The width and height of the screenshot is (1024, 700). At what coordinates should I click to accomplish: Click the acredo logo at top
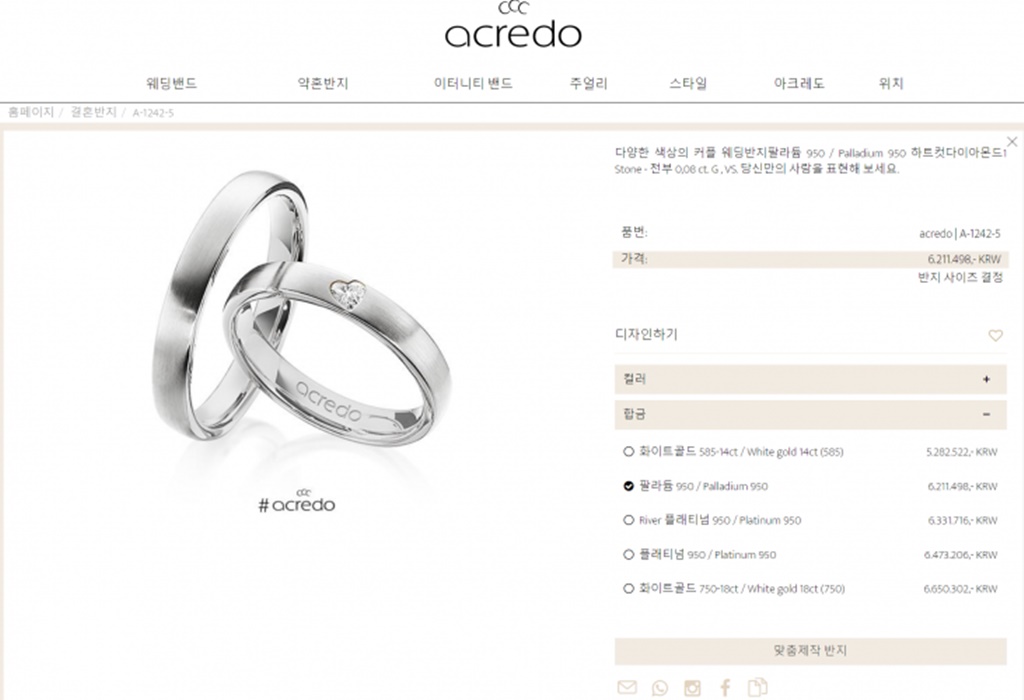pos(513,25)
